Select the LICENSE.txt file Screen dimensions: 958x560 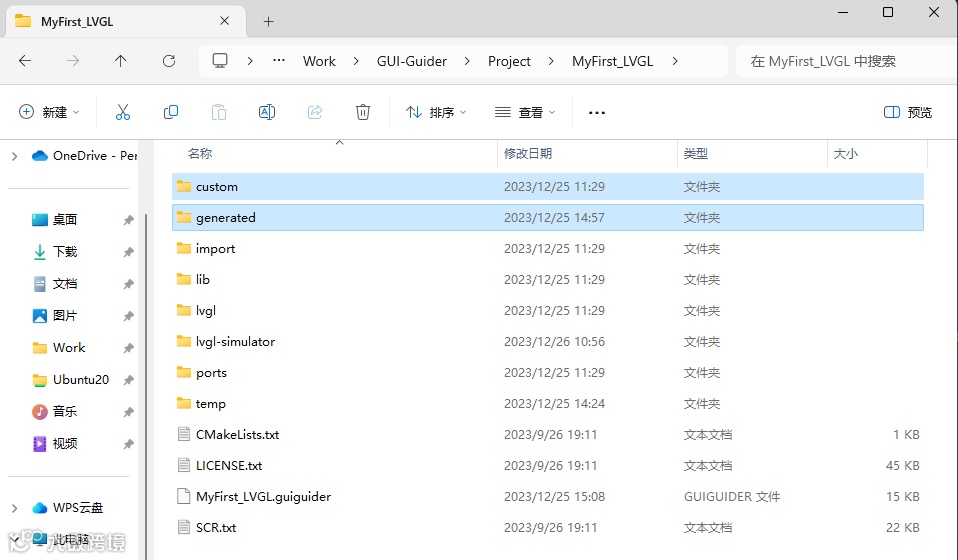pyautogui.click(x=547, y=465)
